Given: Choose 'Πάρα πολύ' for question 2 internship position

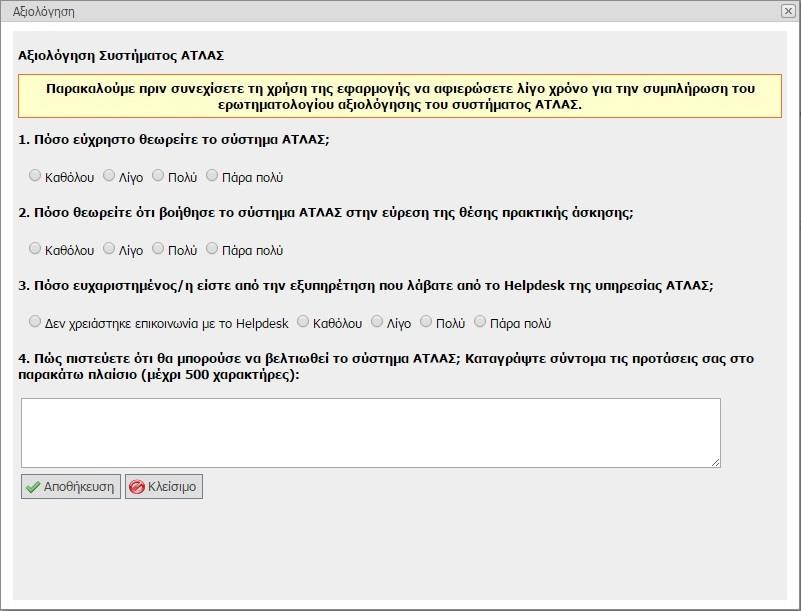Looking at the screenshot, I should point(211,249).
